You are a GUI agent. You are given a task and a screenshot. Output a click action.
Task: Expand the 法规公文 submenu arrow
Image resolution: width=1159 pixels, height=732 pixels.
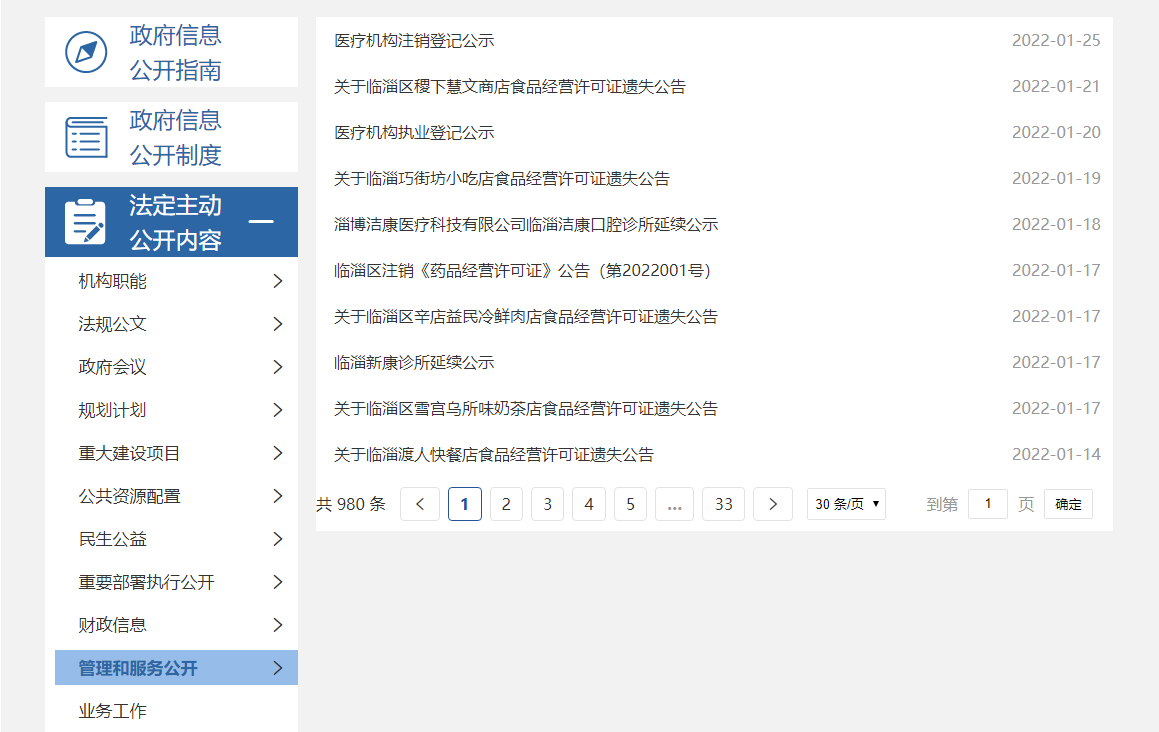(x=278, y=324)
